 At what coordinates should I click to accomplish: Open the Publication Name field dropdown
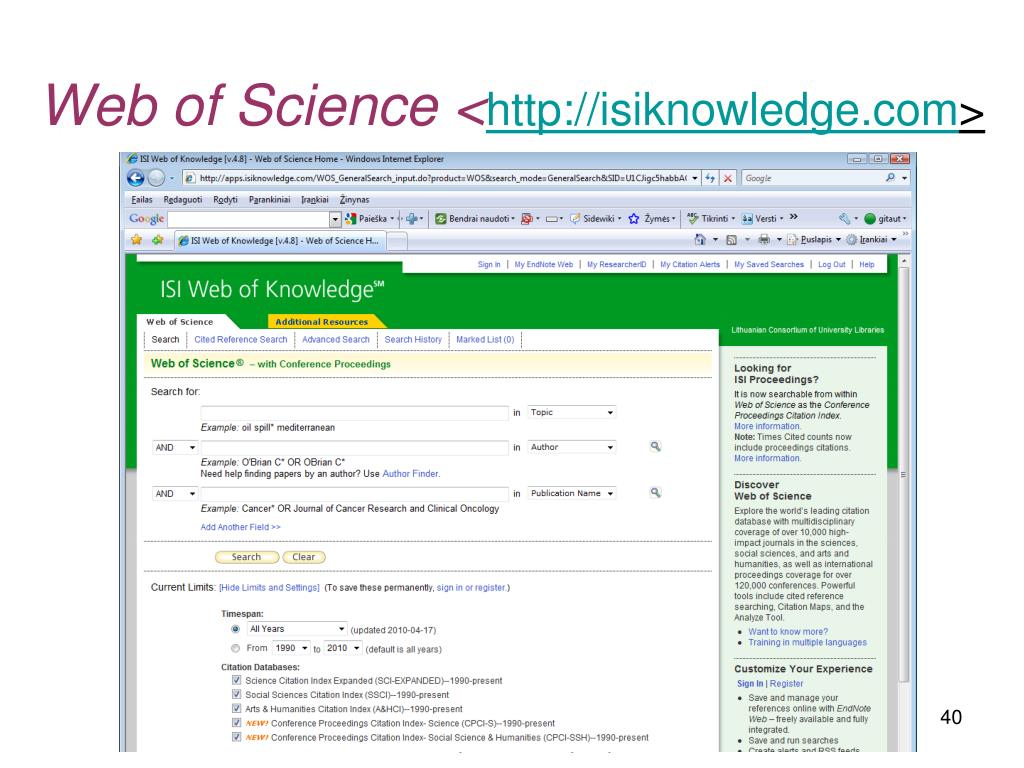pyautogui.click(x=572, y=494)
